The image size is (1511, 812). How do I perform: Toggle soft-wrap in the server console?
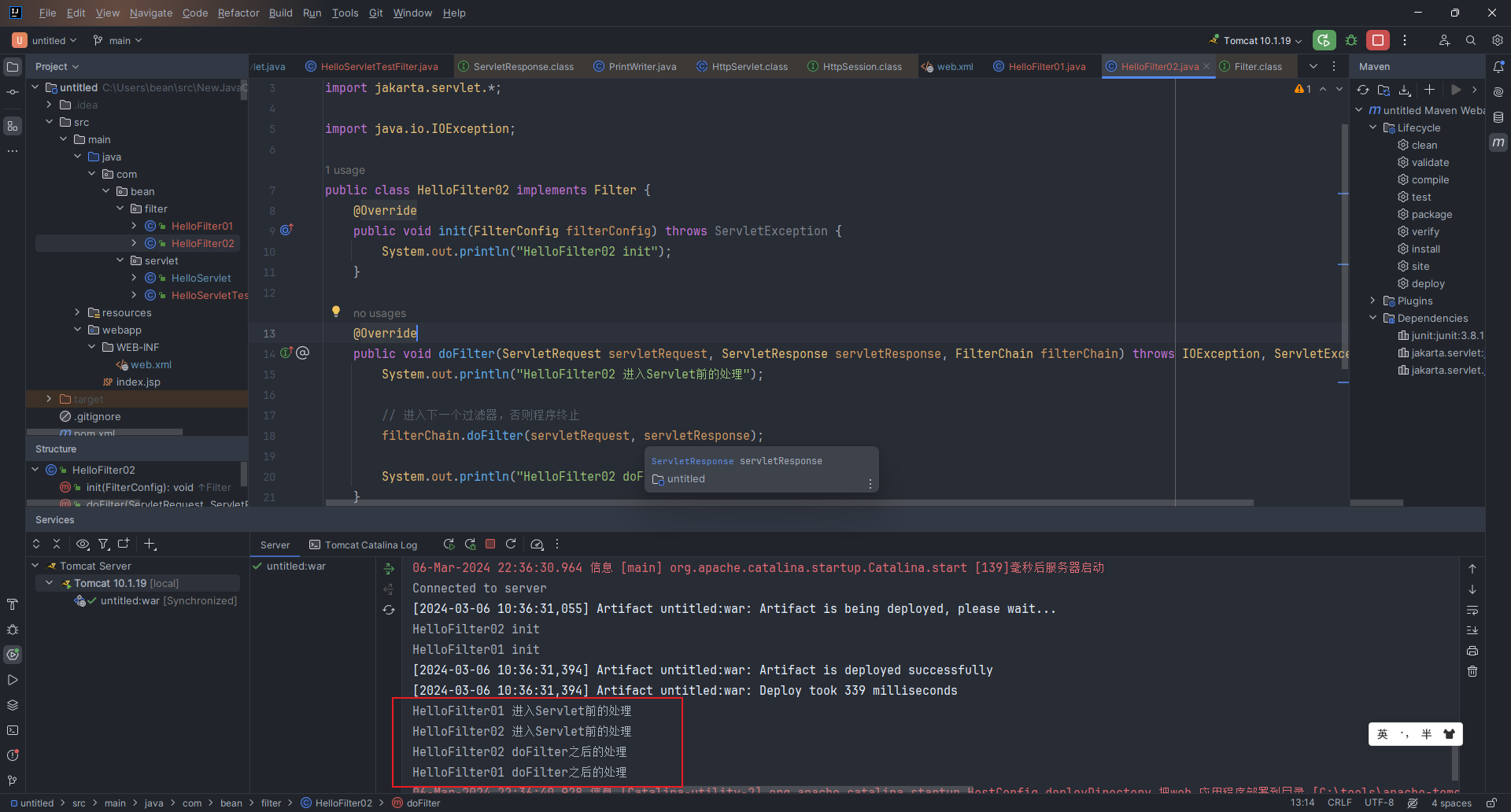point(1472,610)
